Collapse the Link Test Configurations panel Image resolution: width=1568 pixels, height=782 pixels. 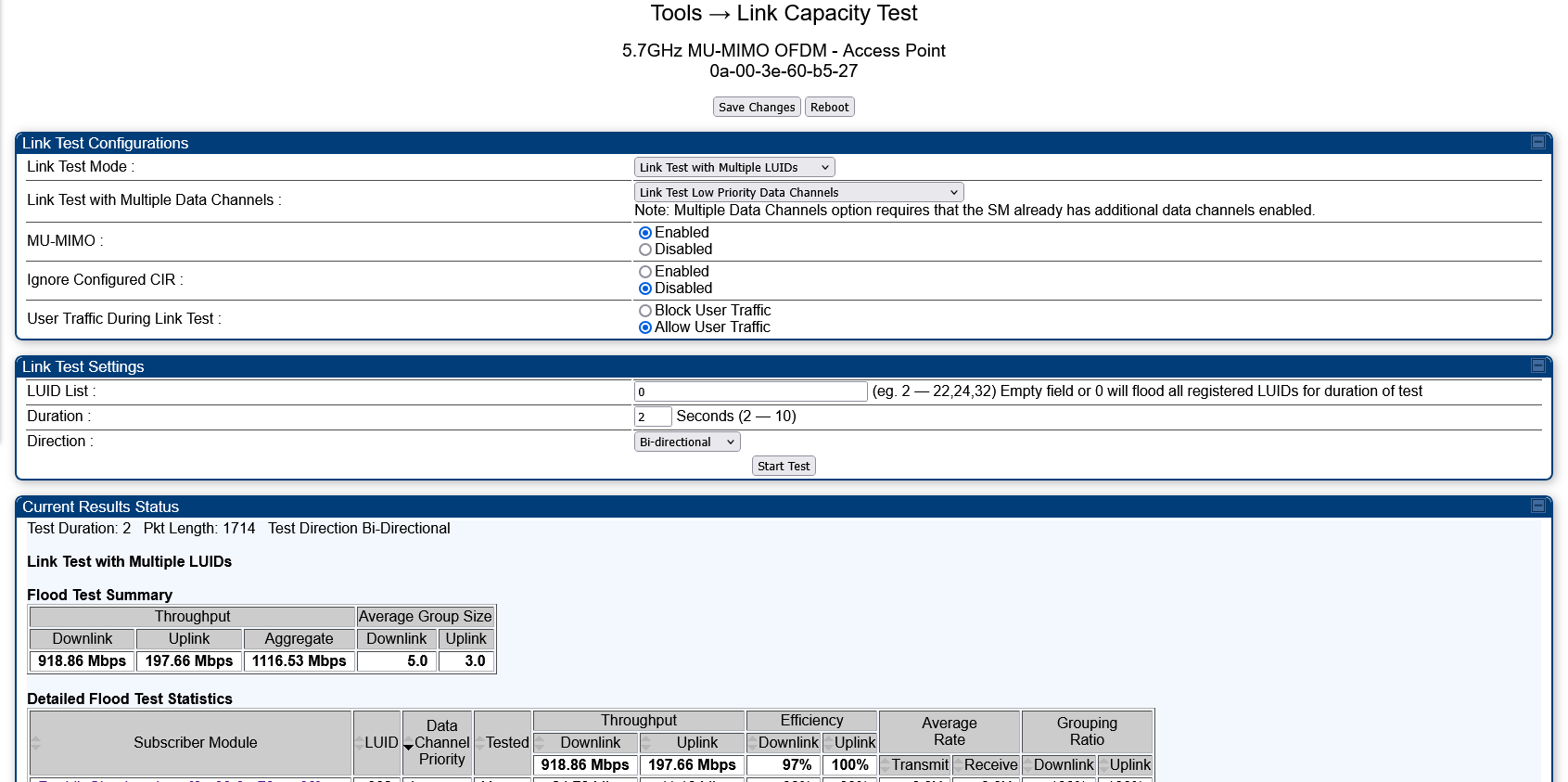(1537, 142)
